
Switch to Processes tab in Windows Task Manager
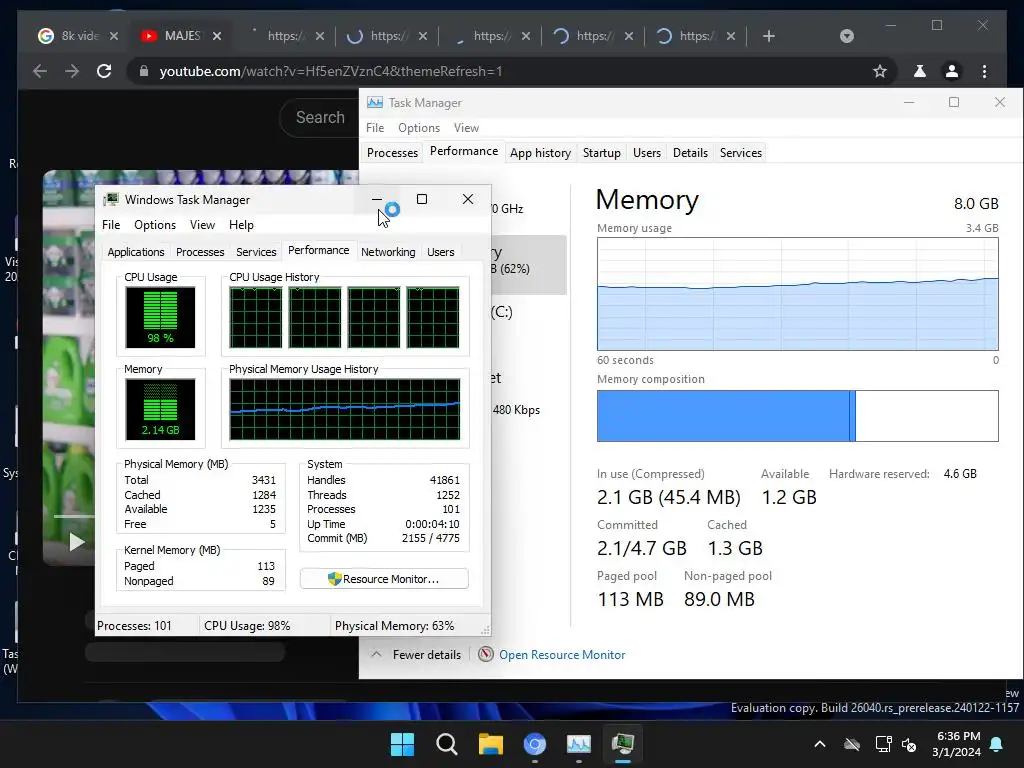coord(200,252)
